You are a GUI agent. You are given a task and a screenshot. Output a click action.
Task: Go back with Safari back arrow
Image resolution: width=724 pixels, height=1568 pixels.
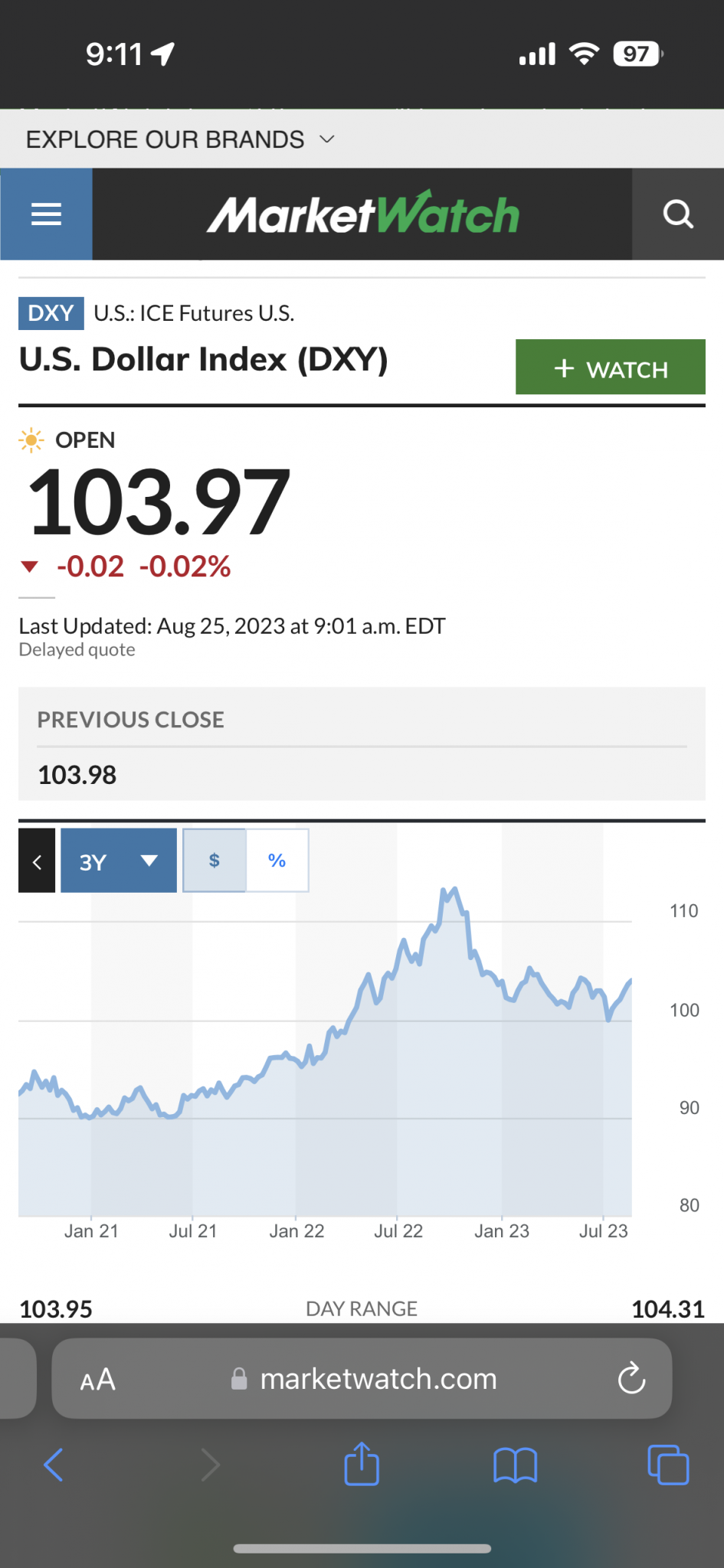point(54,1465)
